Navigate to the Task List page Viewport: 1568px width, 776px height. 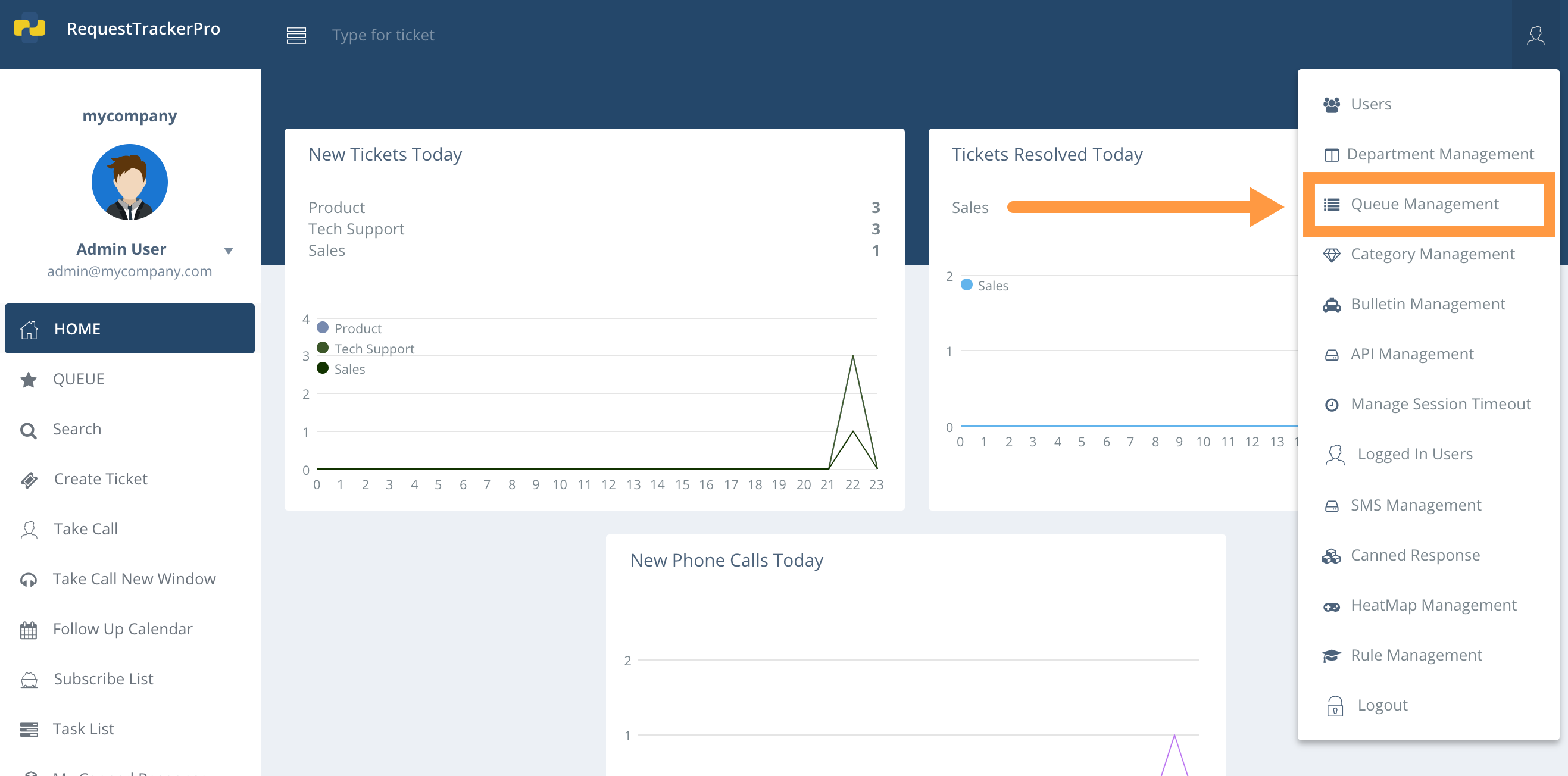click(83, 728)
